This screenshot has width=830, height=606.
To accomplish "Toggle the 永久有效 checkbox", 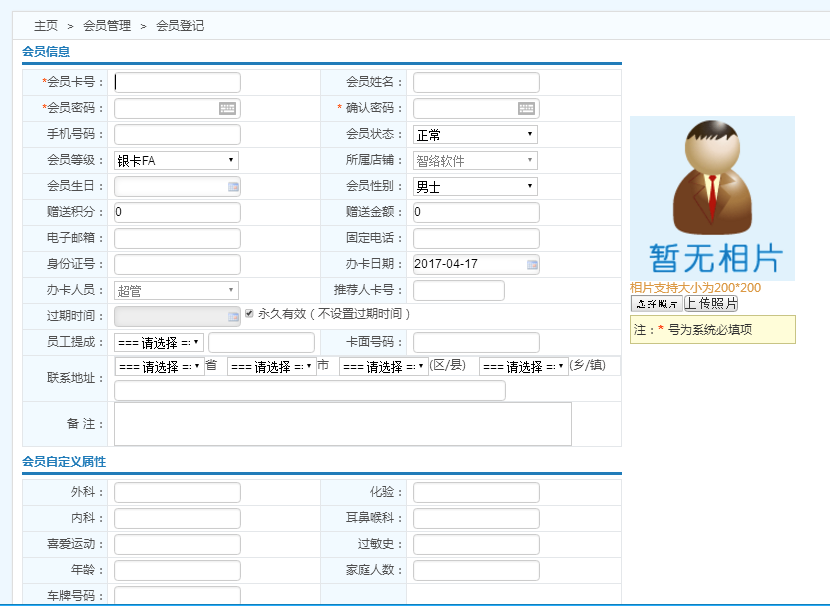I will (x=249, y=313).
